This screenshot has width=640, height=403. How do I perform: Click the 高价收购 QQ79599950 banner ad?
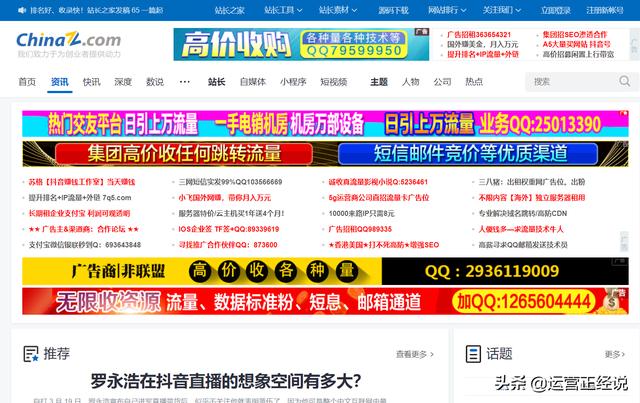click(301, 44)
